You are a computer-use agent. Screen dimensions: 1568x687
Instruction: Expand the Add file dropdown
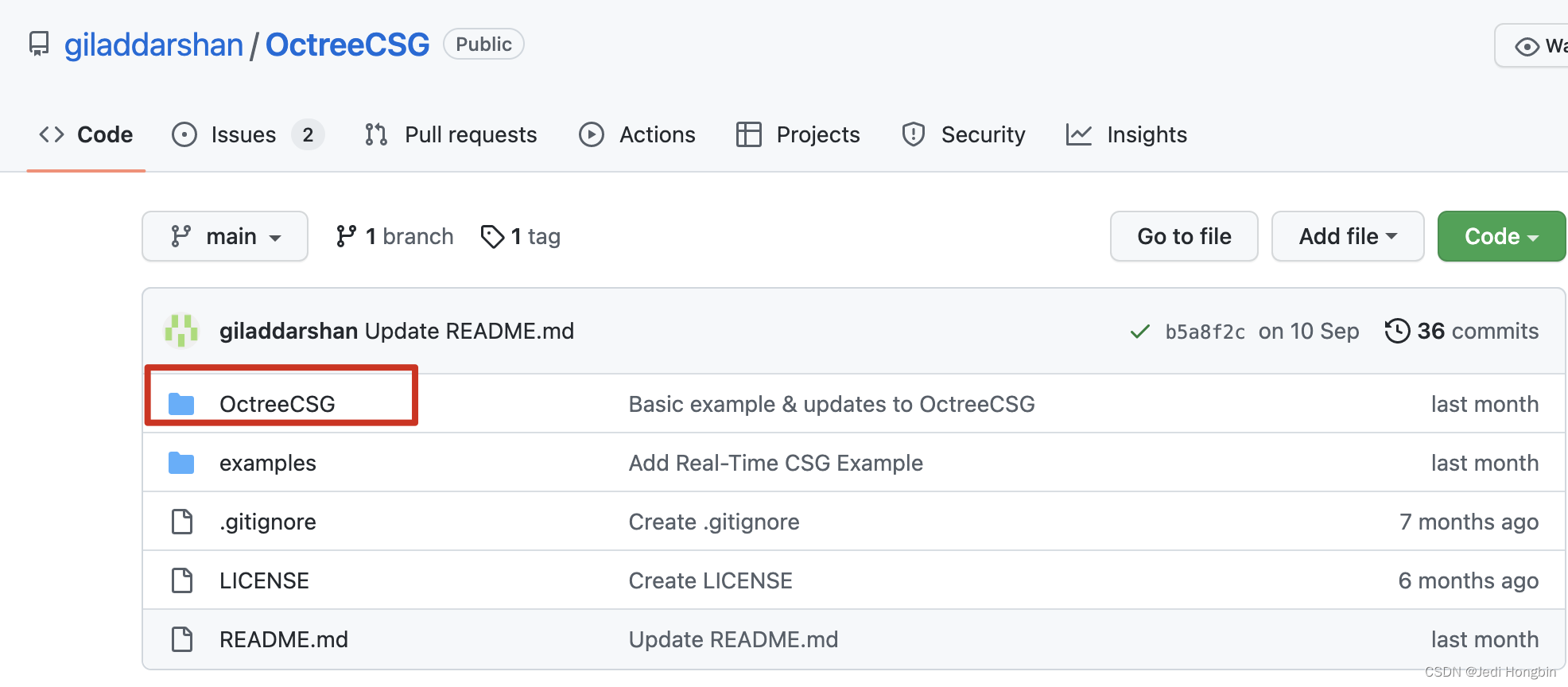click(1347, 236)
